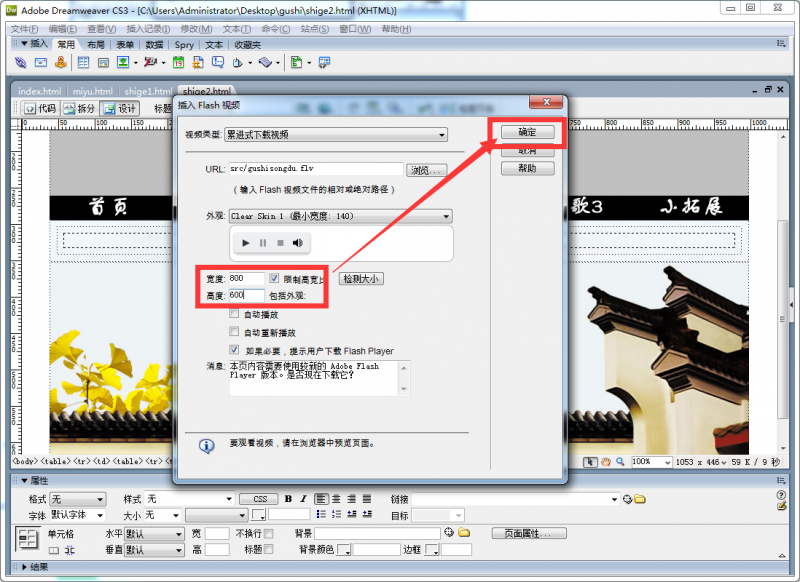
Task: Insert a Named Anchor using the anchor icon
Action: tap(61, 63)
